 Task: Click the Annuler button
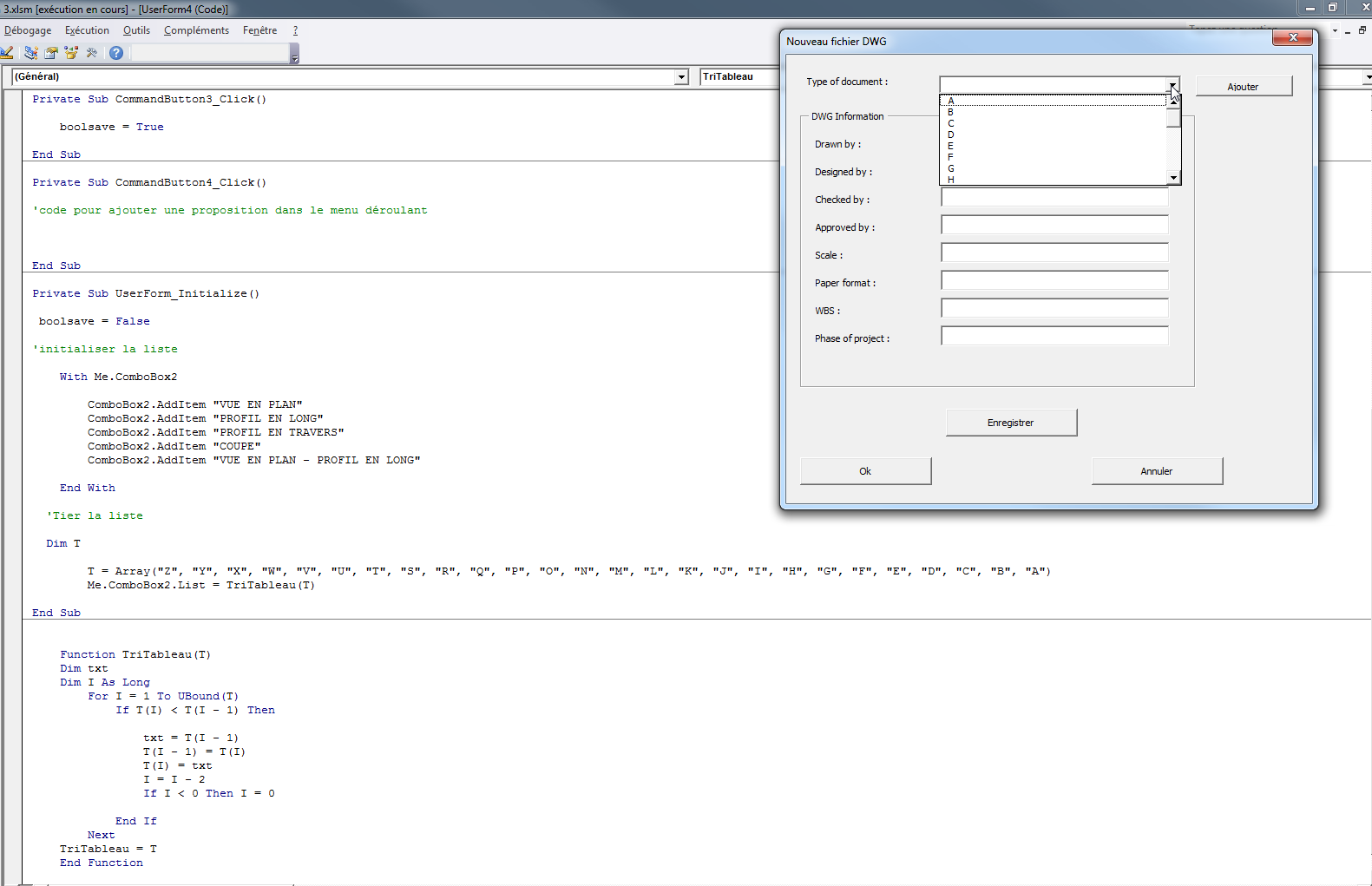click(x=1157, y=471)
